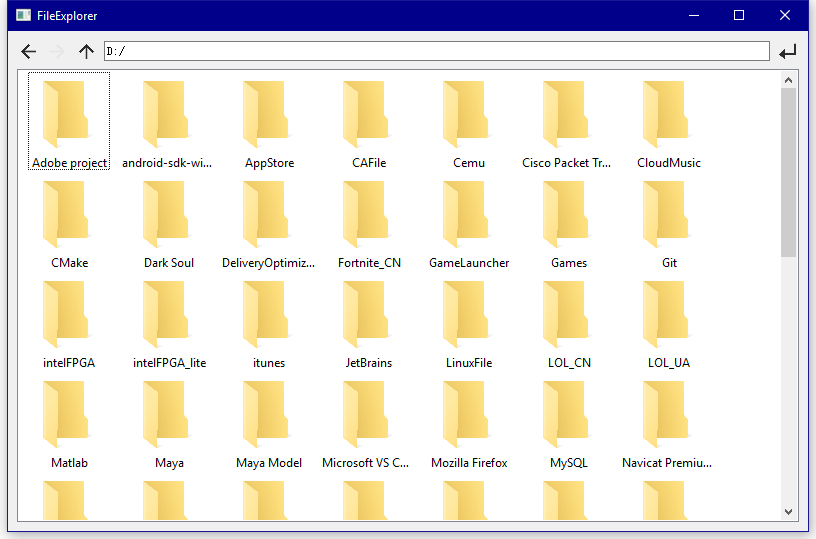The width and height of the screenshot is (816, 539).
Task: Select the Fortnite_CN folder icon
Action: pyautogui.click(x=365, y=214)
